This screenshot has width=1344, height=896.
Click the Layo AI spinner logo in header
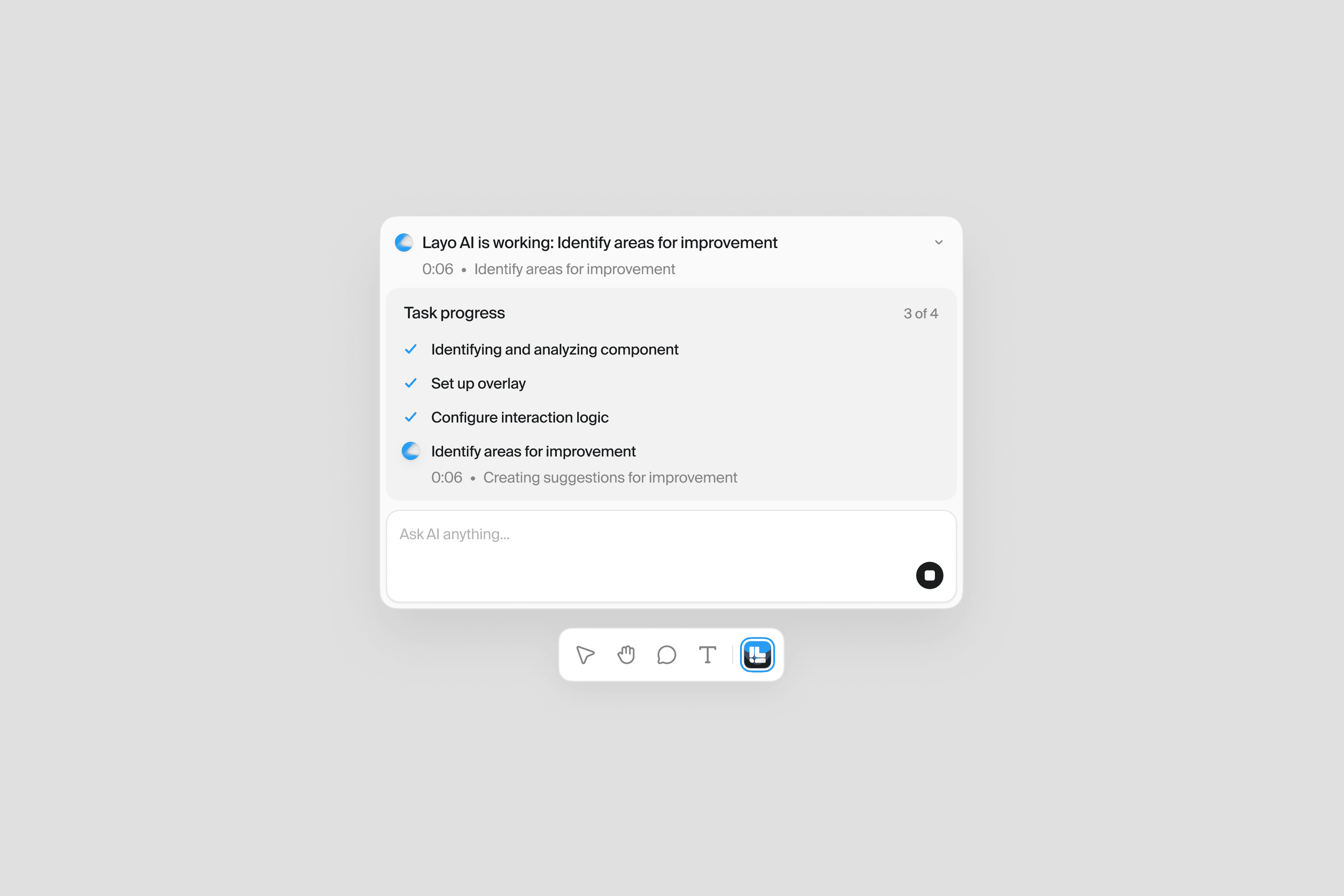[404, 242]
